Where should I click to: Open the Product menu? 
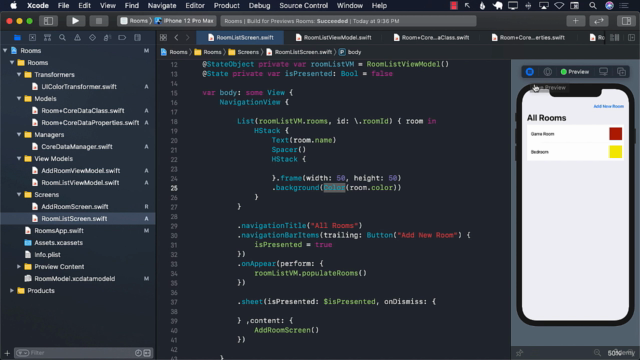coord(227,6)
